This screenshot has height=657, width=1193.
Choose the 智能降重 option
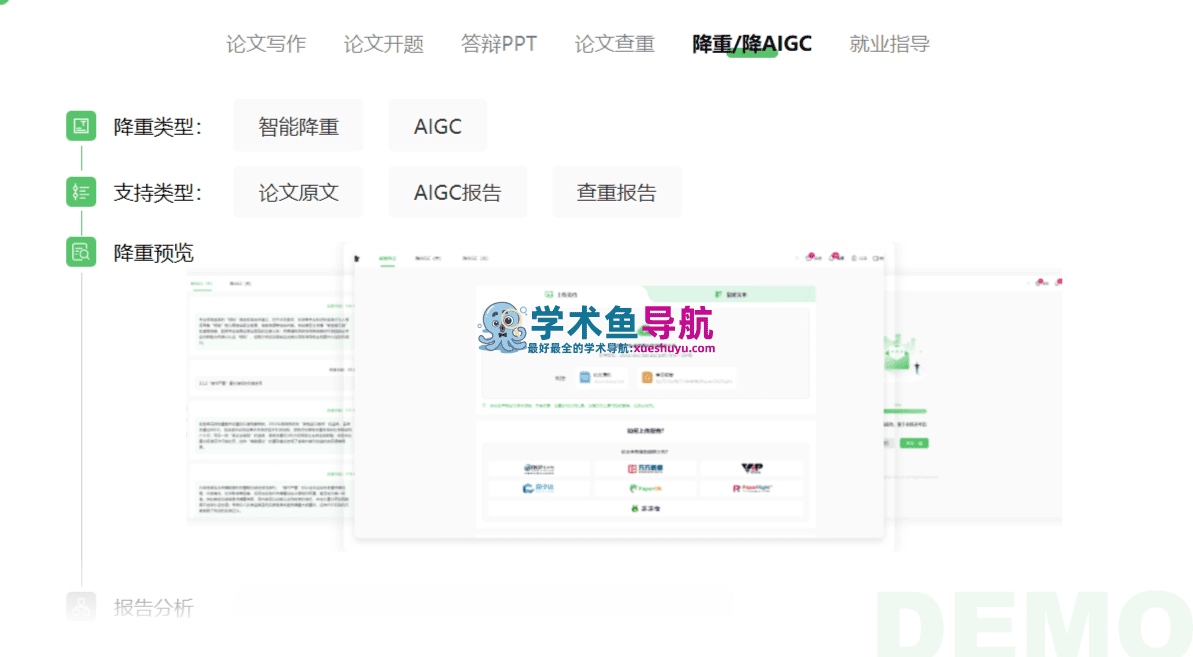point(298,126)
